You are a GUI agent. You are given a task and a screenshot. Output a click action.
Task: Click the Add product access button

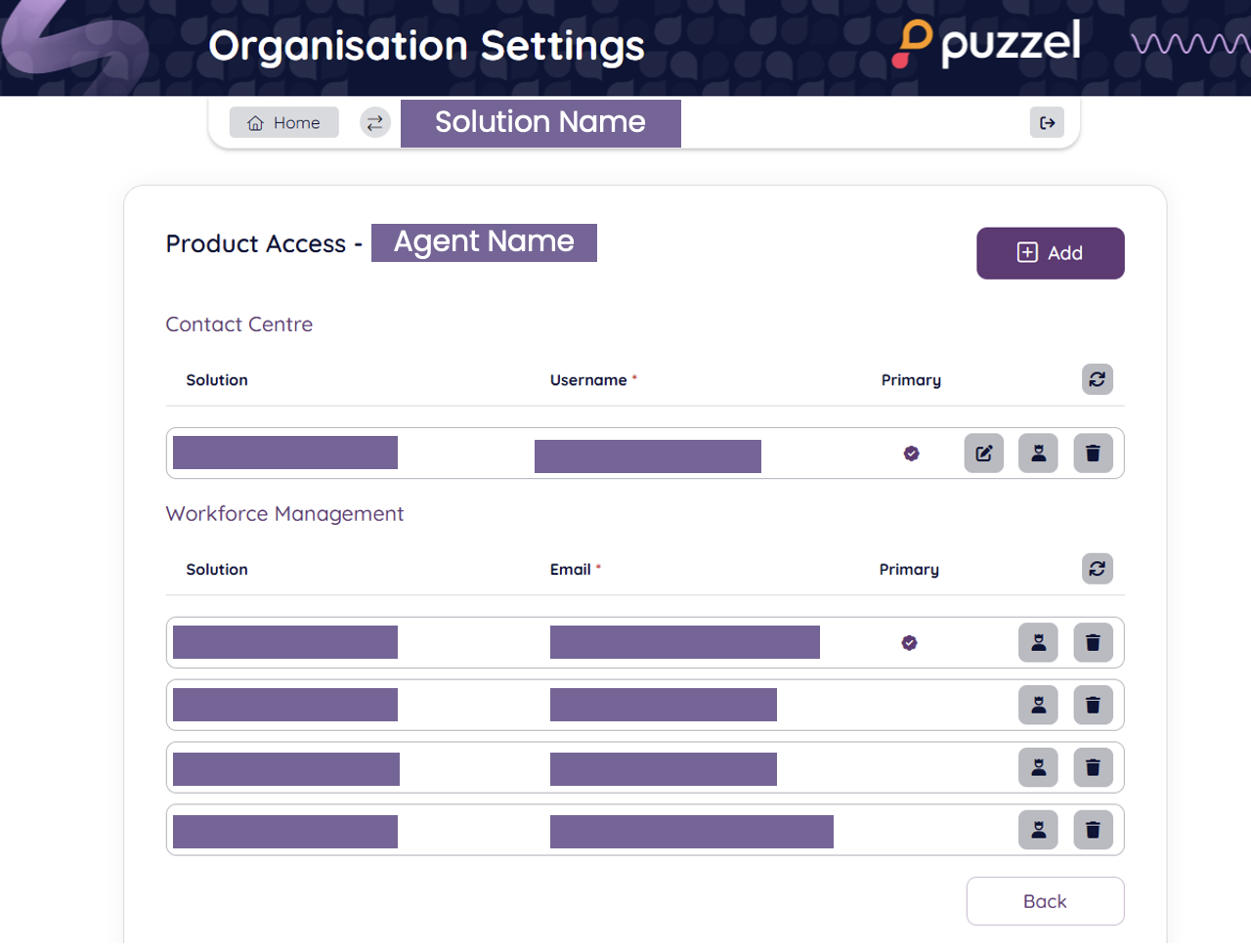1050,253
